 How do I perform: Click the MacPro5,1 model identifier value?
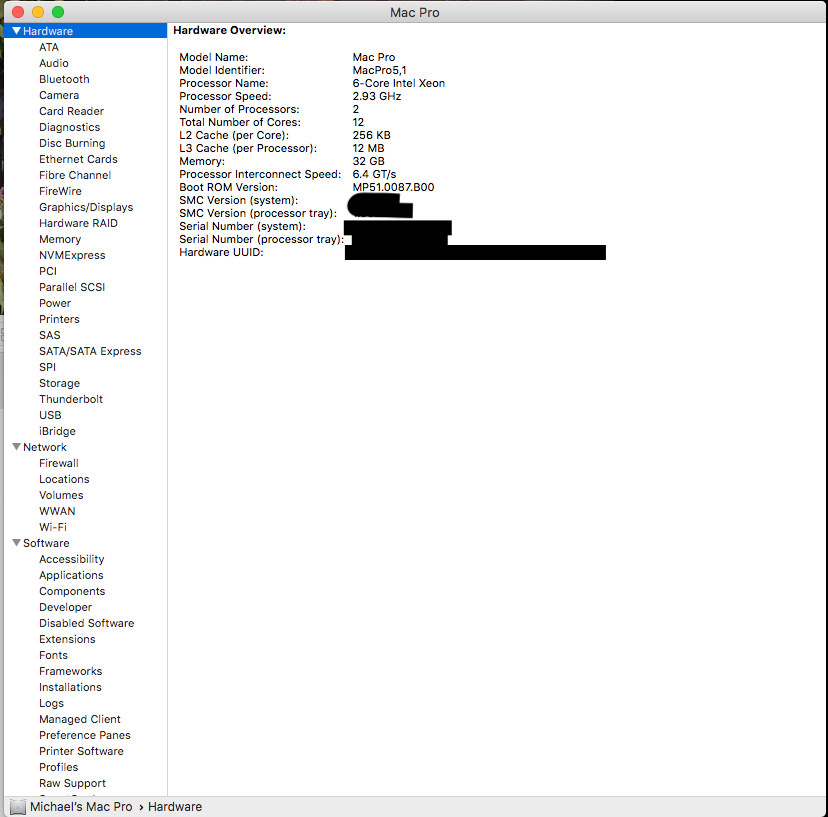[x=379, y=70]
